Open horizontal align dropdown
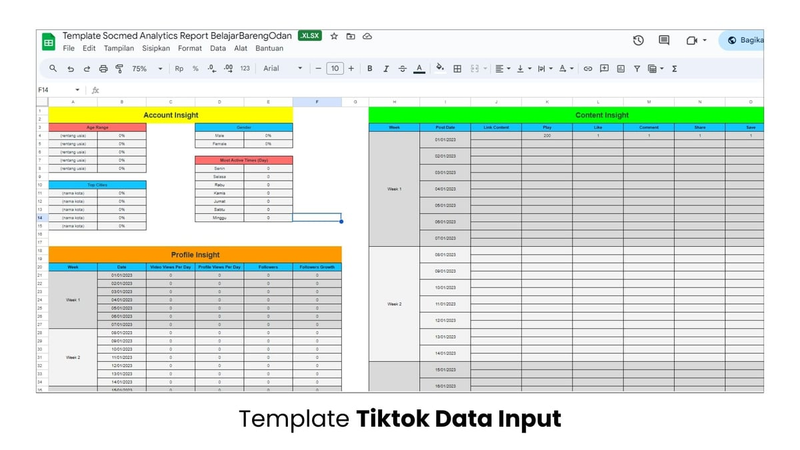 (x=503, y=68)
